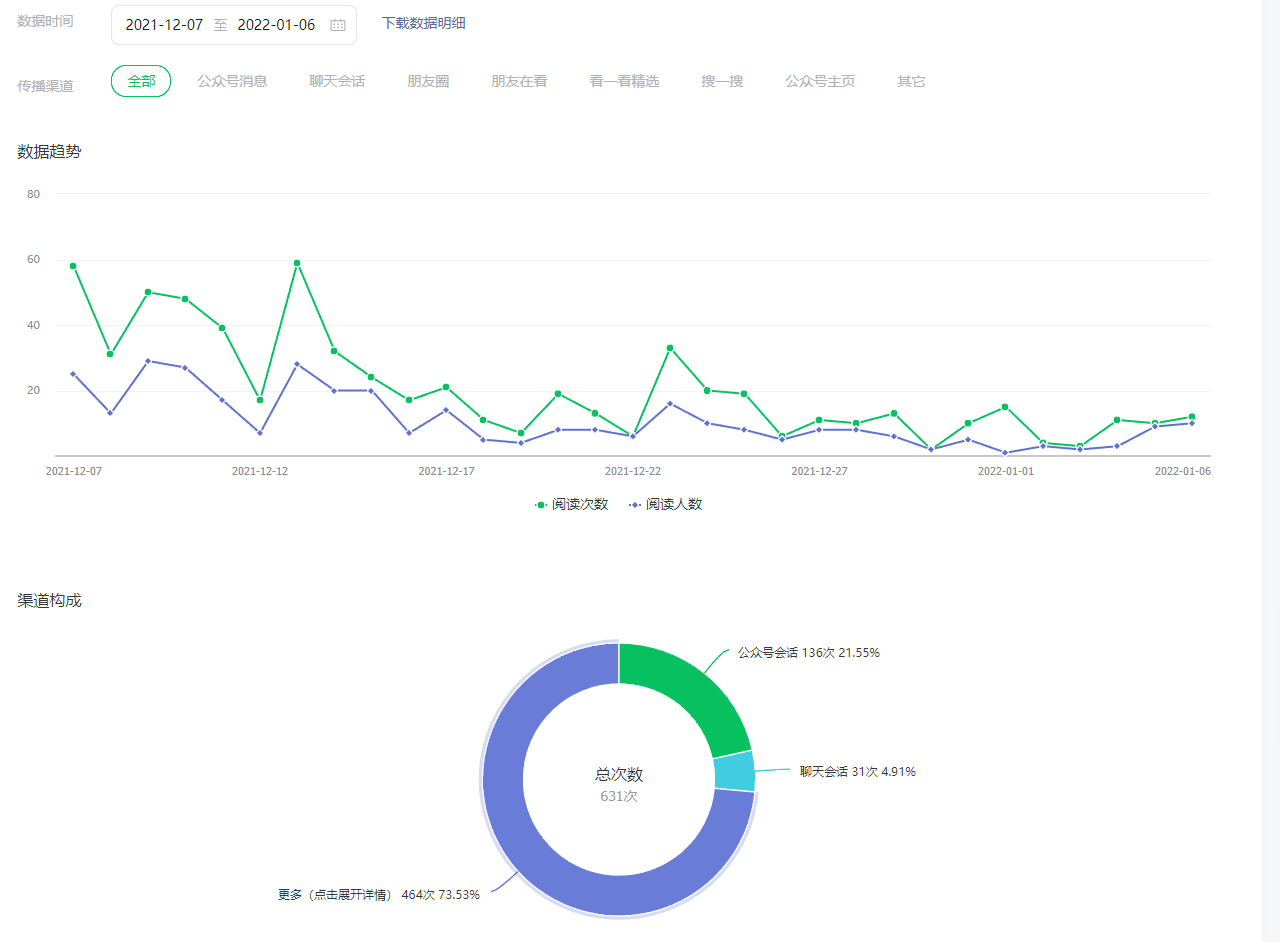The height and width of the screenshot is (942, 1280).
Task: Click the calendar icon in date picker
Action: click(338, 25)
